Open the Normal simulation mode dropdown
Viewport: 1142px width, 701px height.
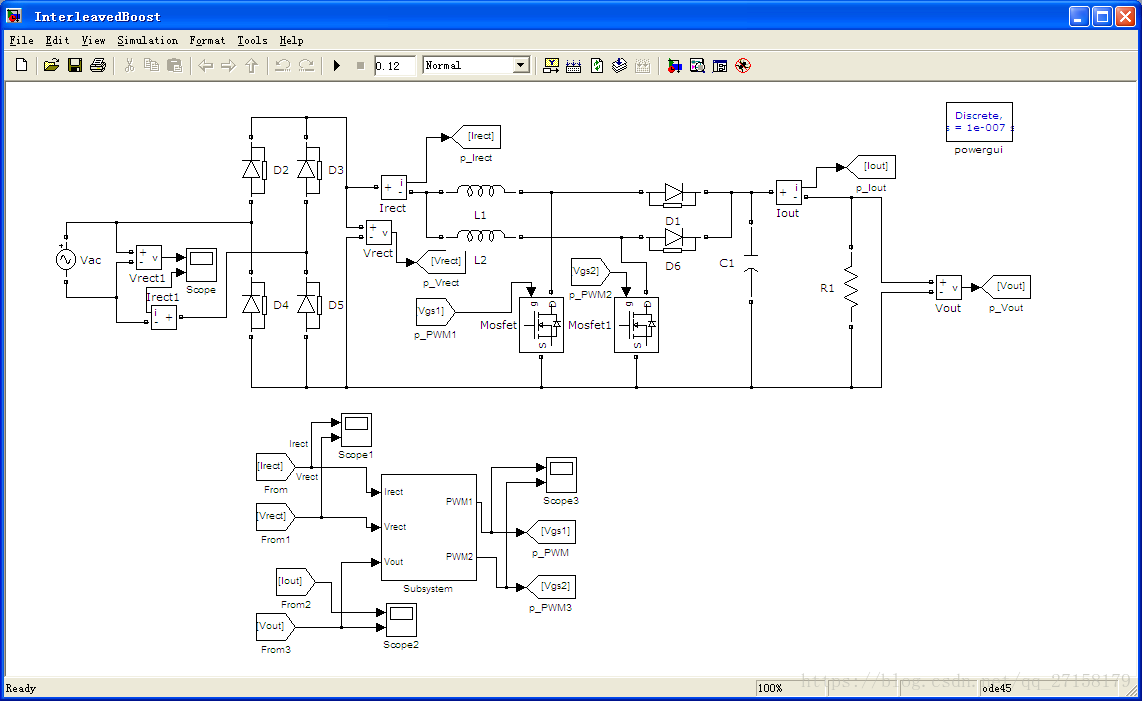point(476,66)
